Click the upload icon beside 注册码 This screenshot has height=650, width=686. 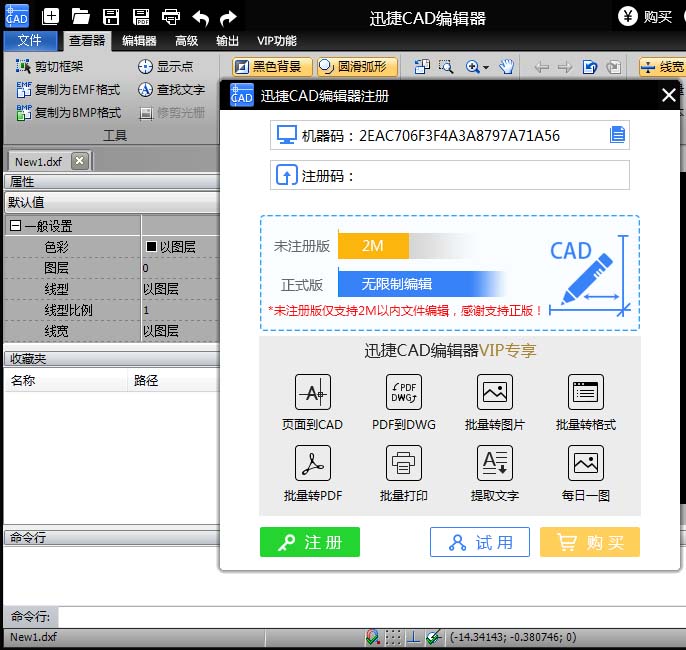click(x=287, y=175)
